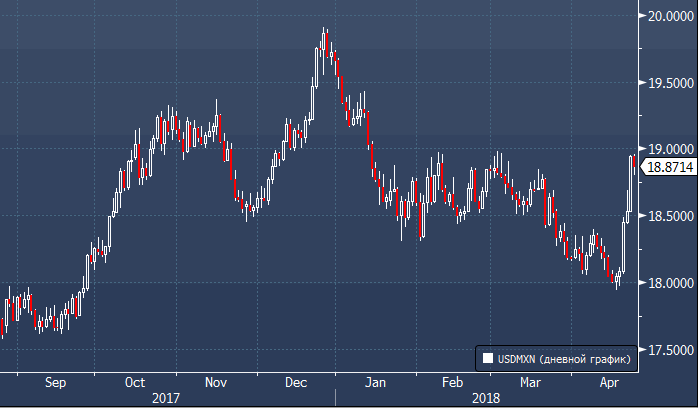This screenshot has height=408, width=698.
Task: Click the Apr month marker
Action: pyautogui.click(x=610, y=382)
